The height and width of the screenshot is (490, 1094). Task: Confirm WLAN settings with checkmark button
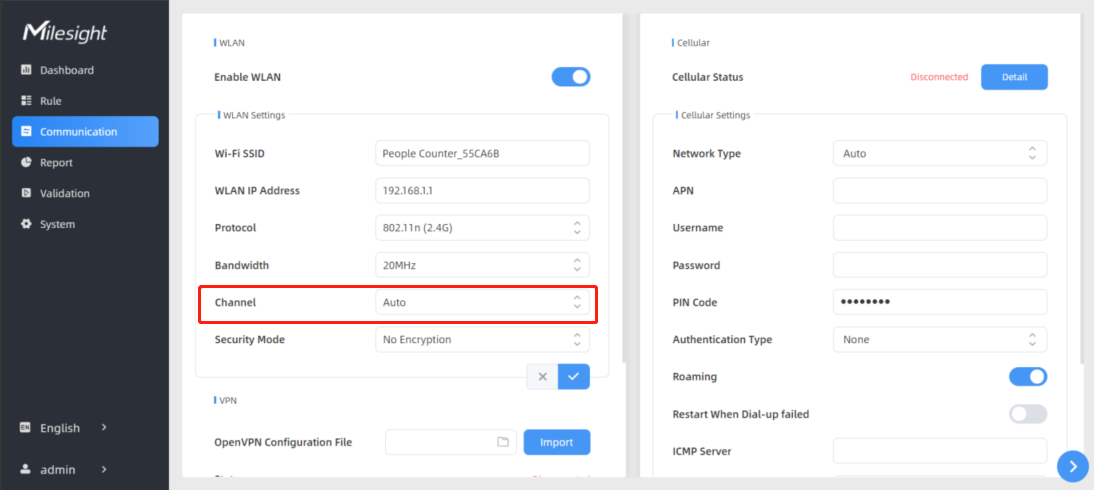click(x=573, y=376)
